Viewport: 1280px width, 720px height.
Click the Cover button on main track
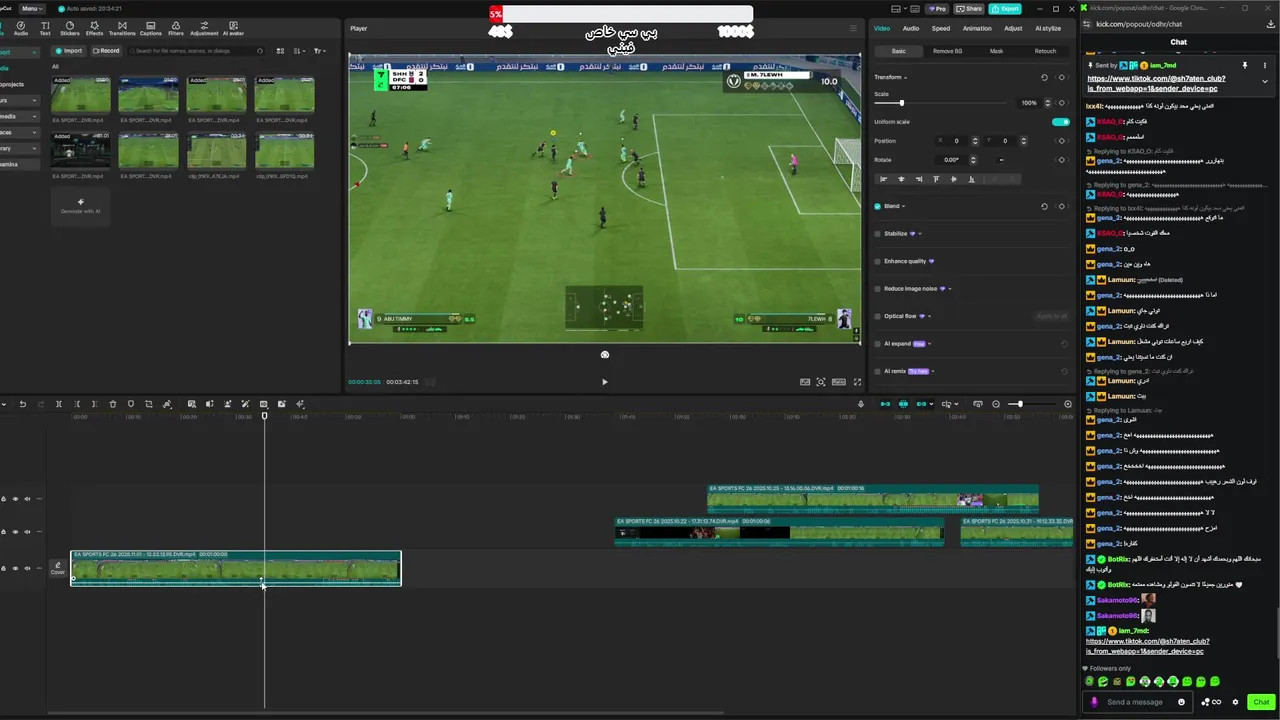click(58, 568)
